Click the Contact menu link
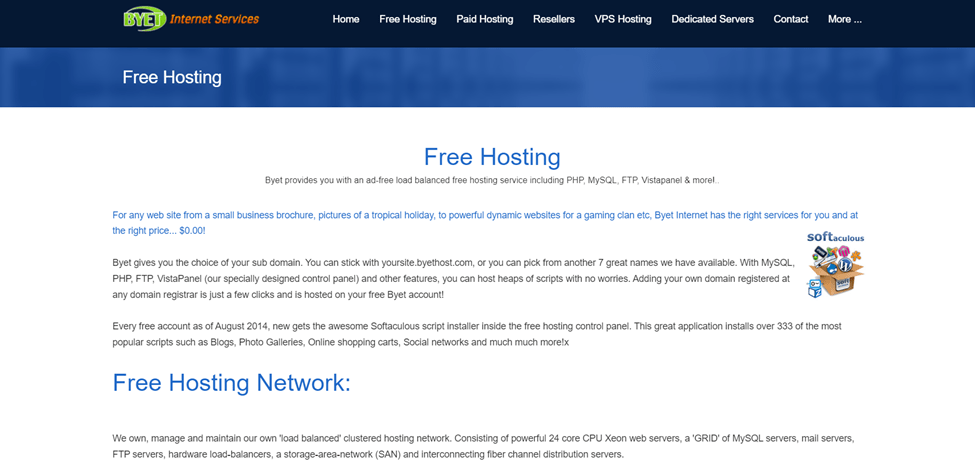 click(791, 19)
